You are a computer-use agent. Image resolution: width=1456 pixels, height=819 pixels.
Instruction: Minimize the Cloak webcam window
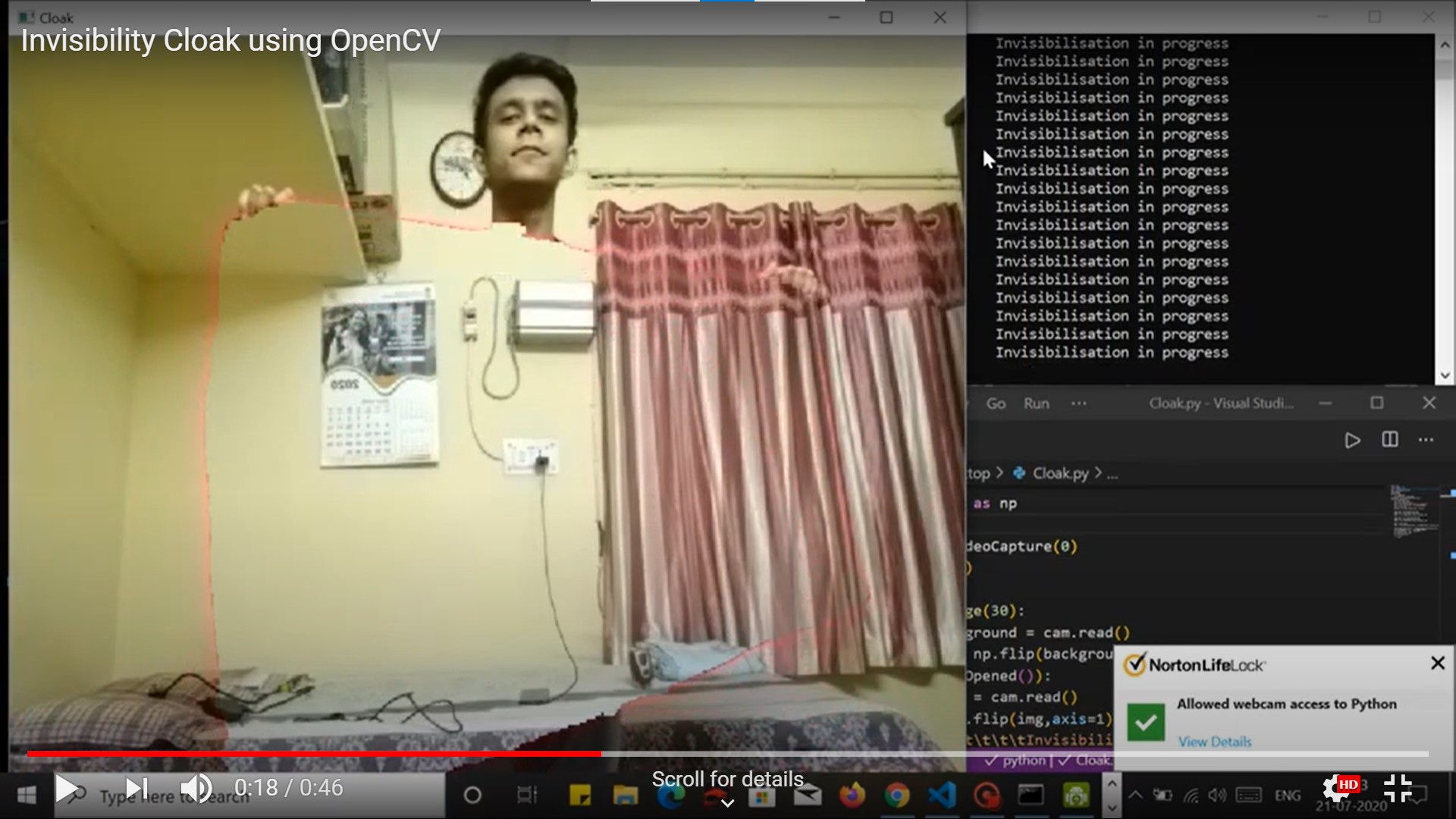pyautogui.click(x=834, y=17)
